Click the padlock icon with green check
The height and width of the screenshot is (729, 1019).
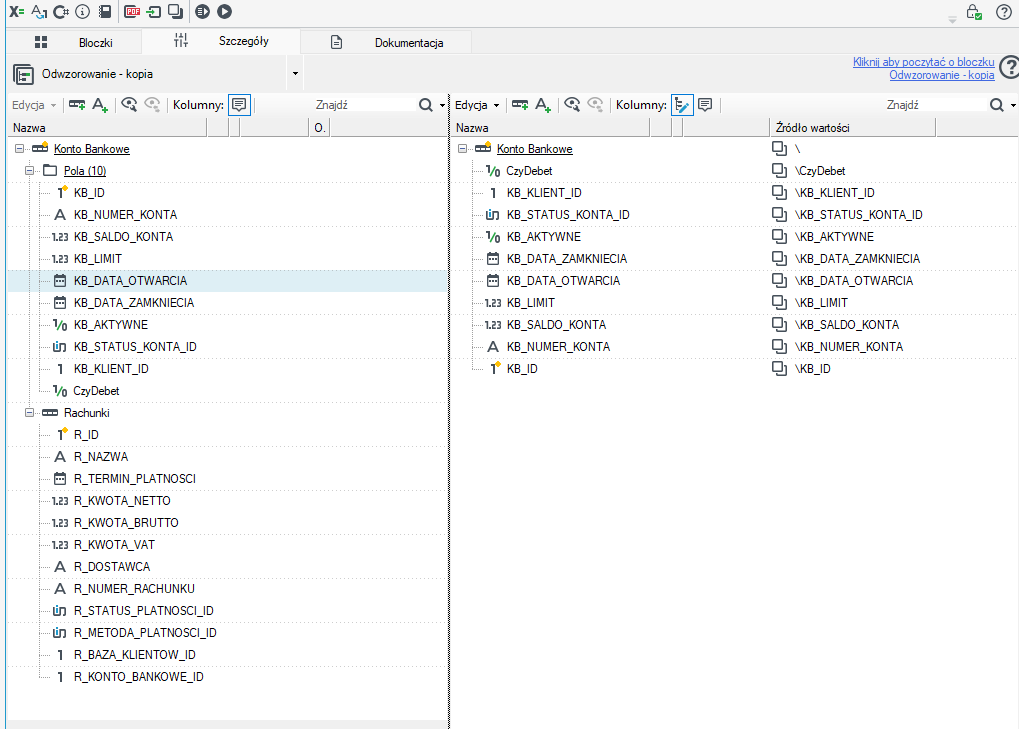[974, 12]
